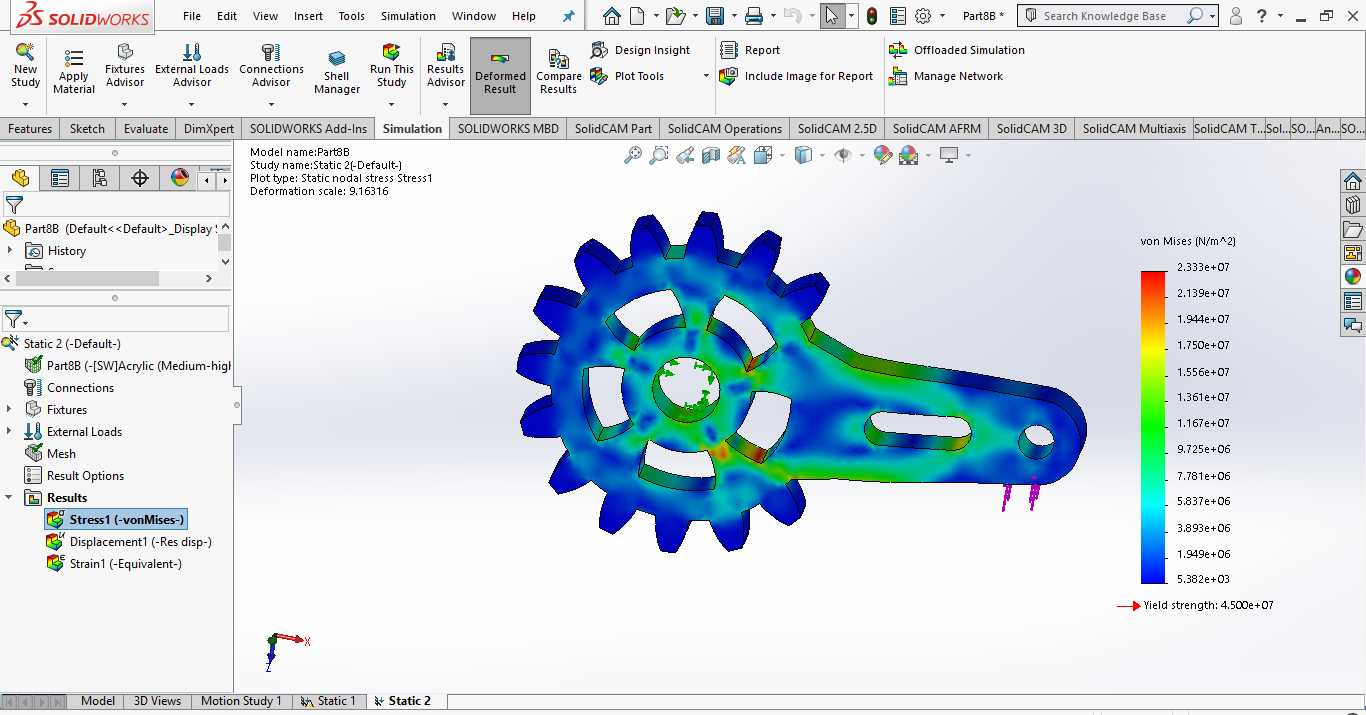The height and width of the screenshot is (715, 1366).
Task: Generate a simulation Report
Action: 750,50
